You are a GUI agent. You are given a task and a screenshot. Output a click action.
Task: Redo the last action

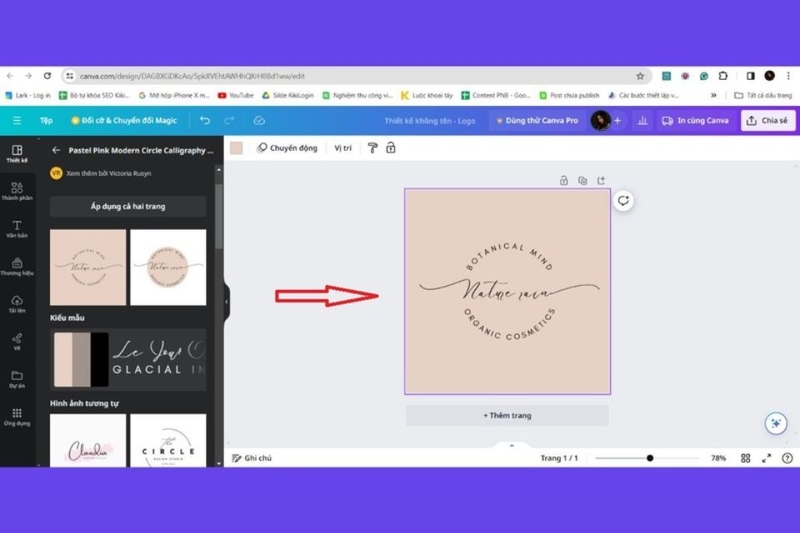click(229, 120)
